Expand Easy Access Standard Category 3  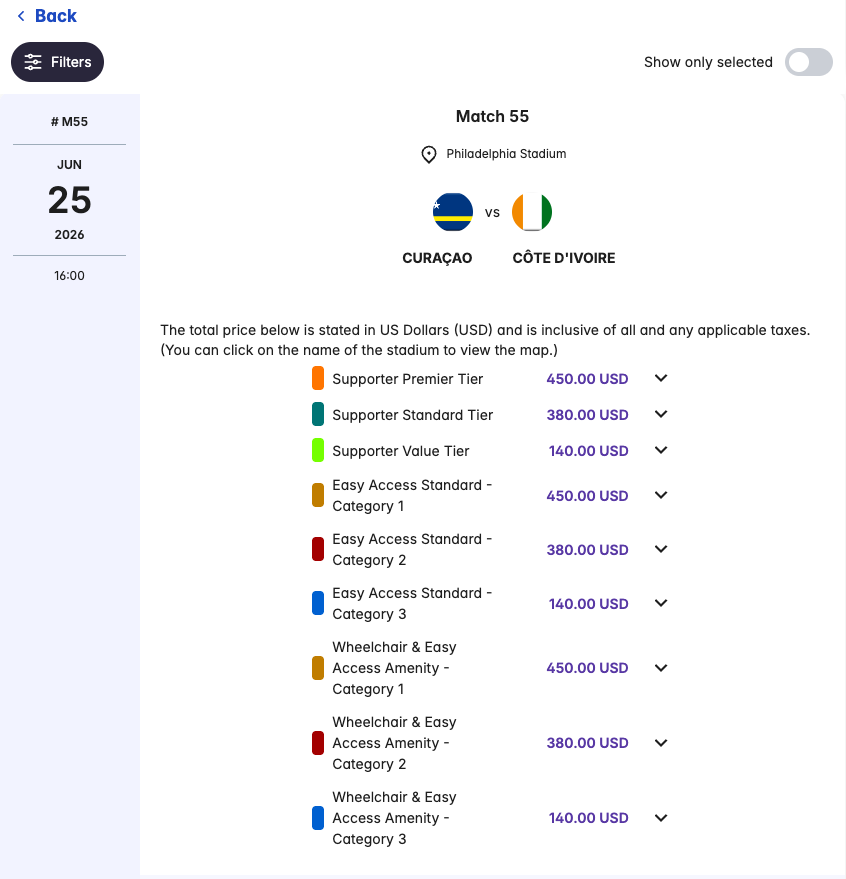click(660, 604)
